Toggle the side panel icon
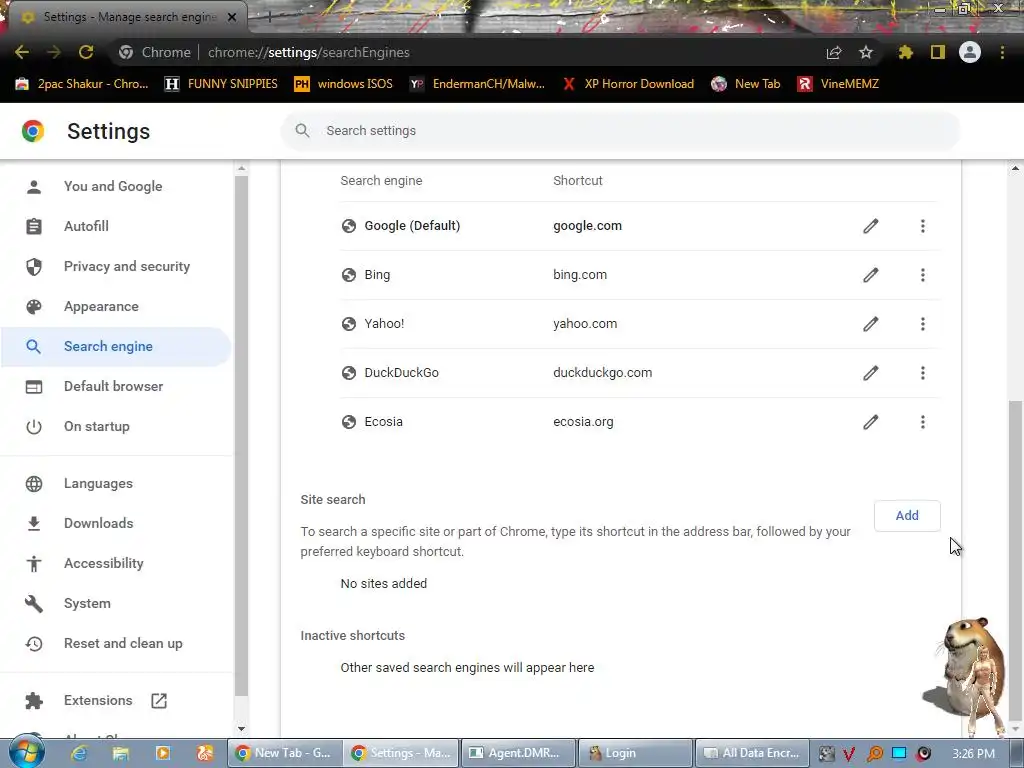This screenshot has height=768, width=1024. pos(938,52)
